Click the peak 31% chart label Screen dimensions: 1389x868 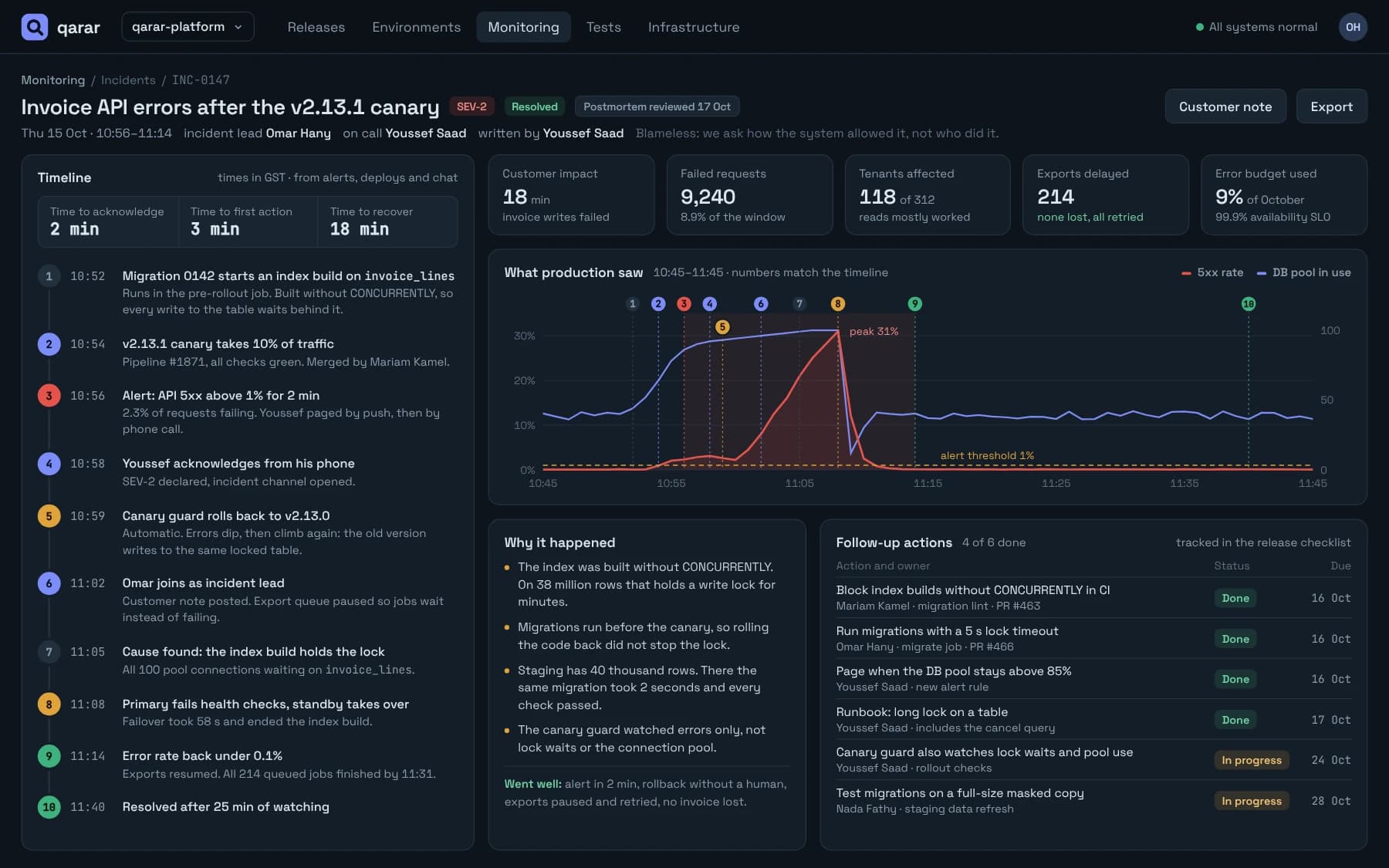pyautogui.click(x=874, y=332)
